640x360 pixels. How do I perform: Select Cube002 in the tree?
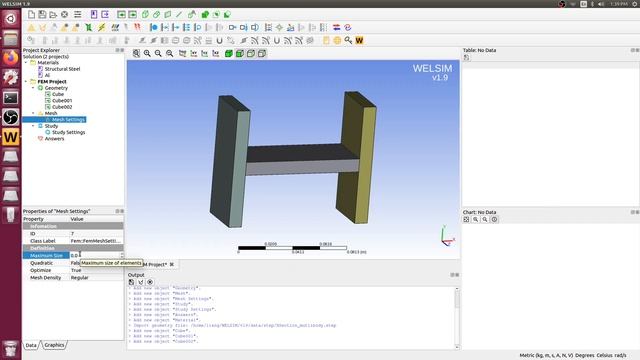62,107
